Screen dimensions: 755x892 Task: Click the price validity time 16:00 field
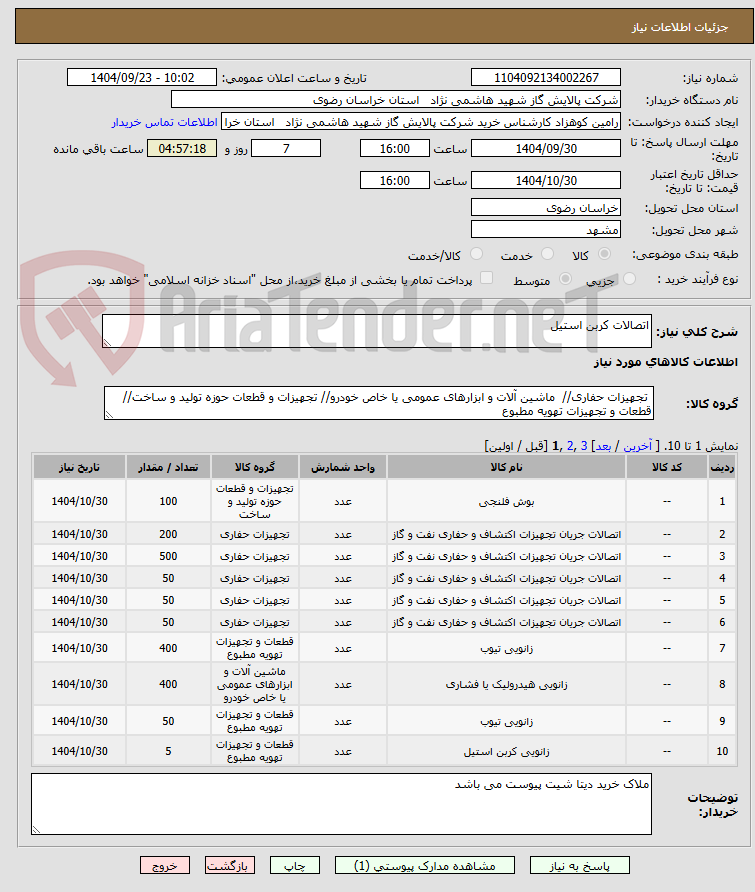point(394,180)
